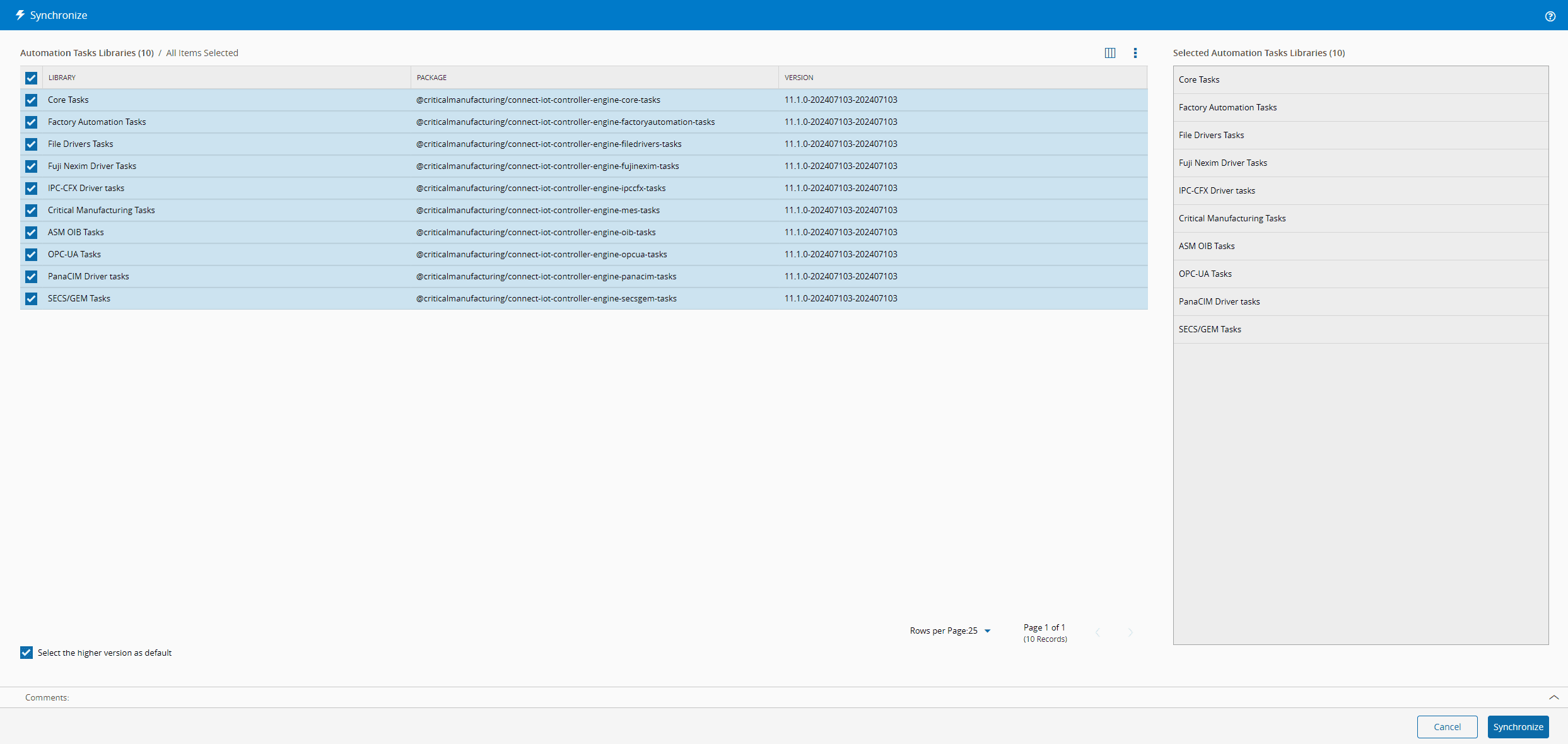This screenshot has width=1568, height=744.
Task: Uncheck the OPC-UA Tasks checkbox
Action: pyautogui.click(x=31, y=254)
